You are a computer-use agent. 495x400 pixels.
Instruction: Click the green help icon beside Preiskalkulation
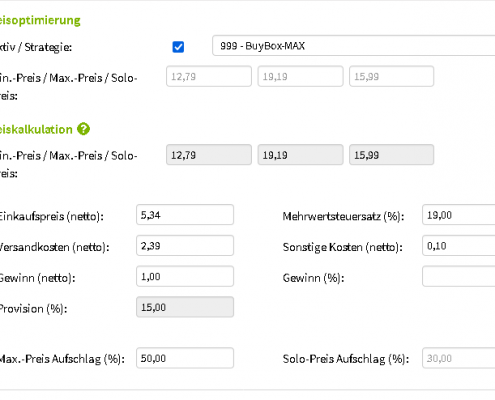83,129
